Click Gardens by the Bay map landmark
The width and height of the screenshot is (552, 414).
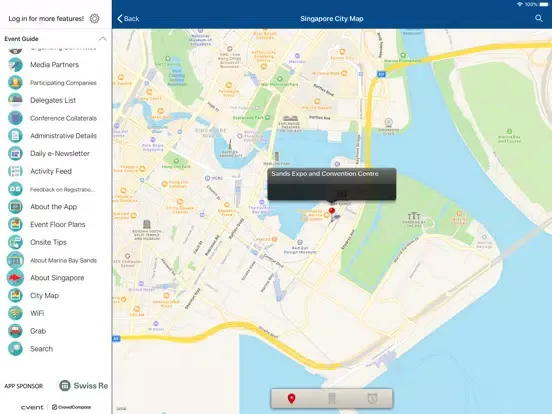(414, 219)
